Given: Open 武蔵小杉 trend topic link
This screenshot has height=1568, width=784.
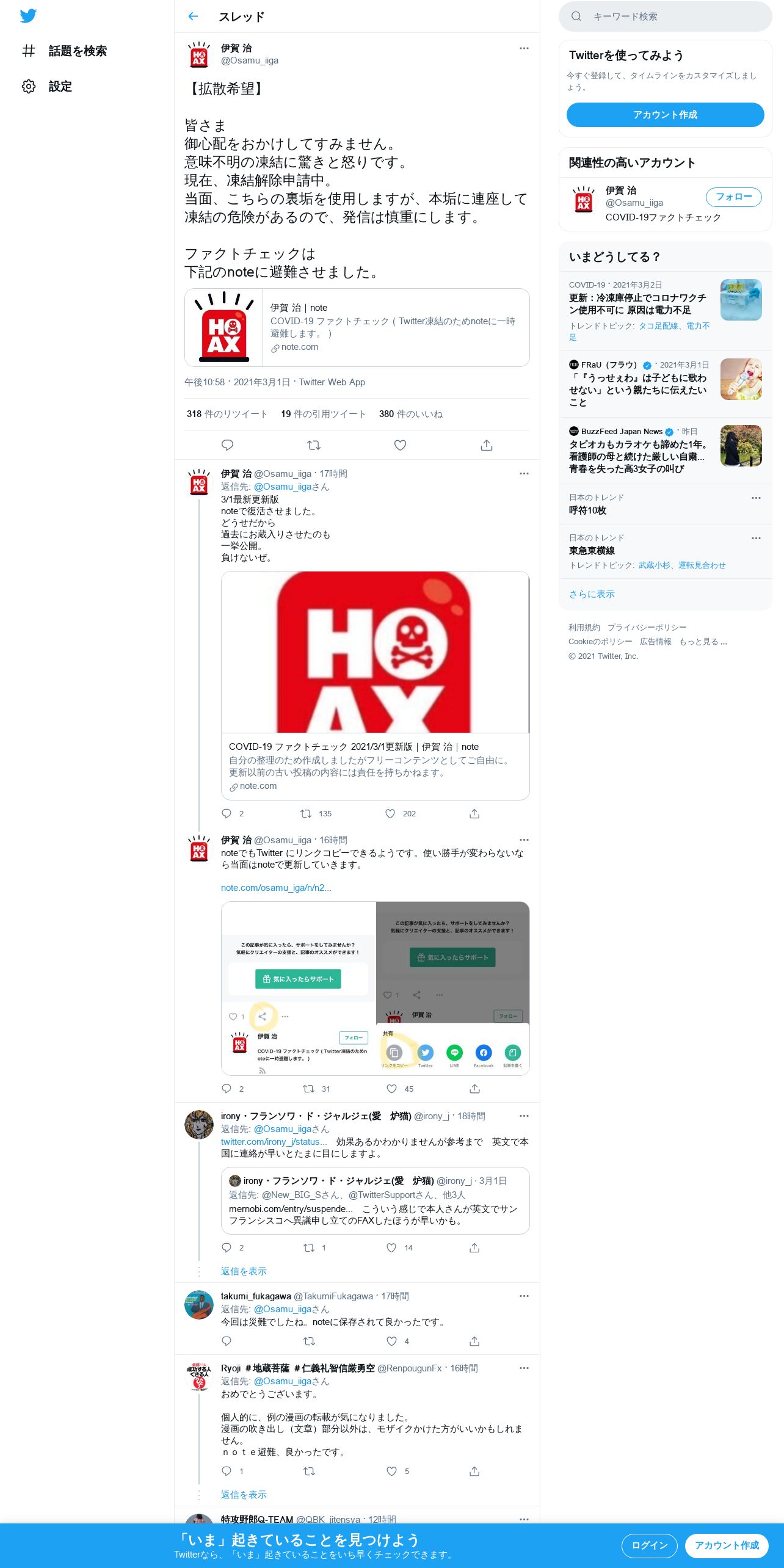Looking at the screenshot, I should tap(653, 565).
